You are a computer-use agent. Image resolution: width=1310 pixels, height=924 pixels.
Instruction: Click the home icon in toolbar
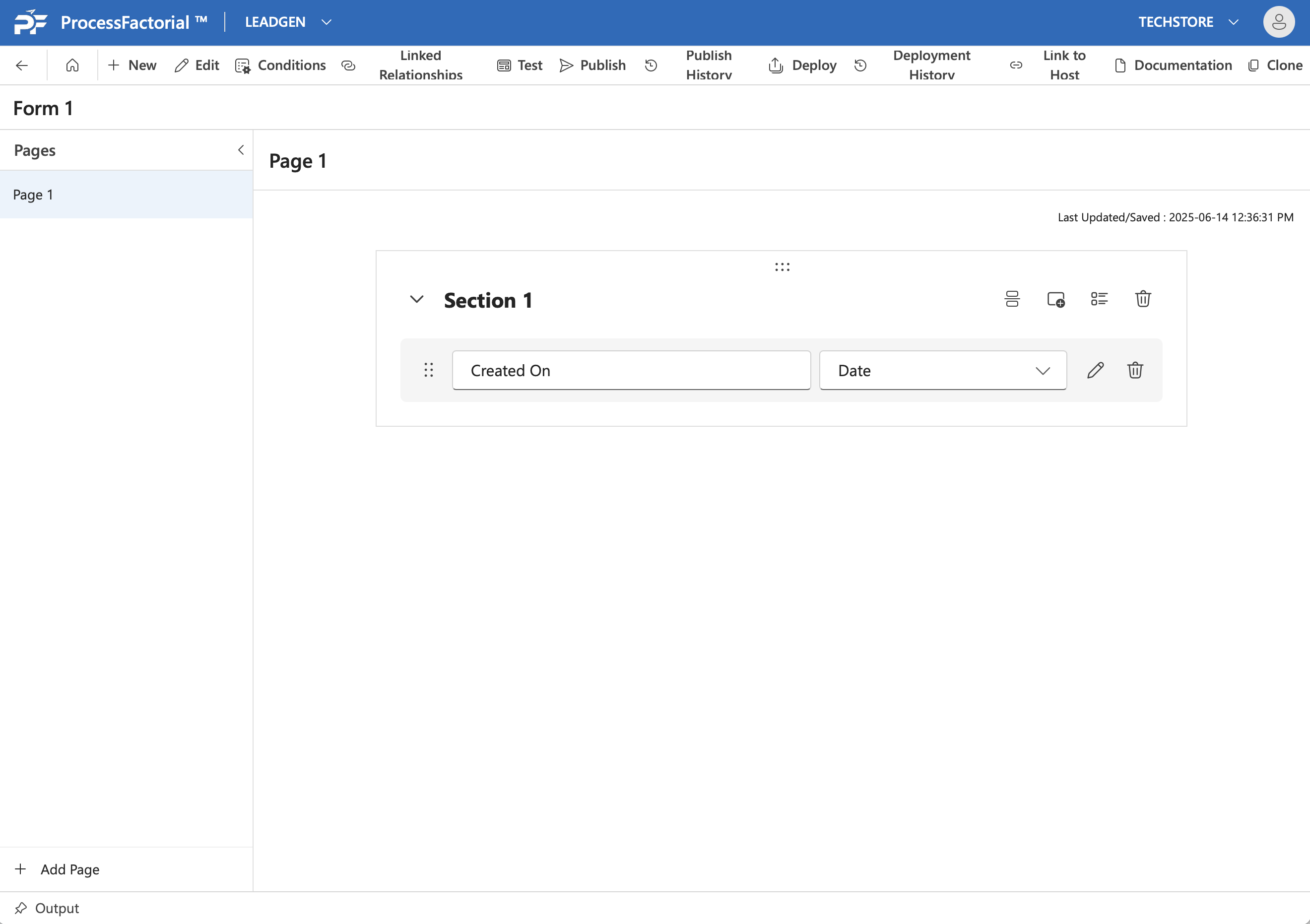pos(72,65)
